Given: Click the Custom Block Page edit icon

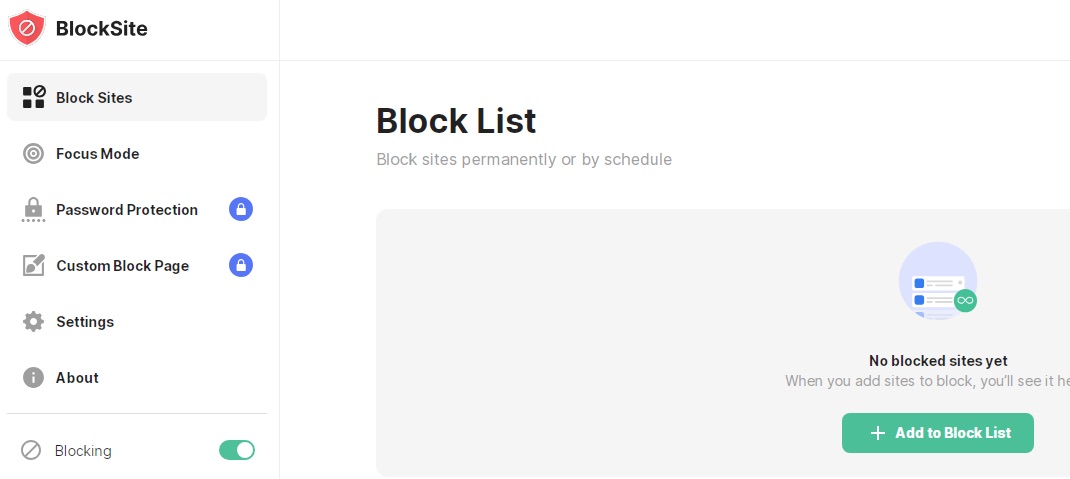Looking at the screenshot, I should [33, 265].
